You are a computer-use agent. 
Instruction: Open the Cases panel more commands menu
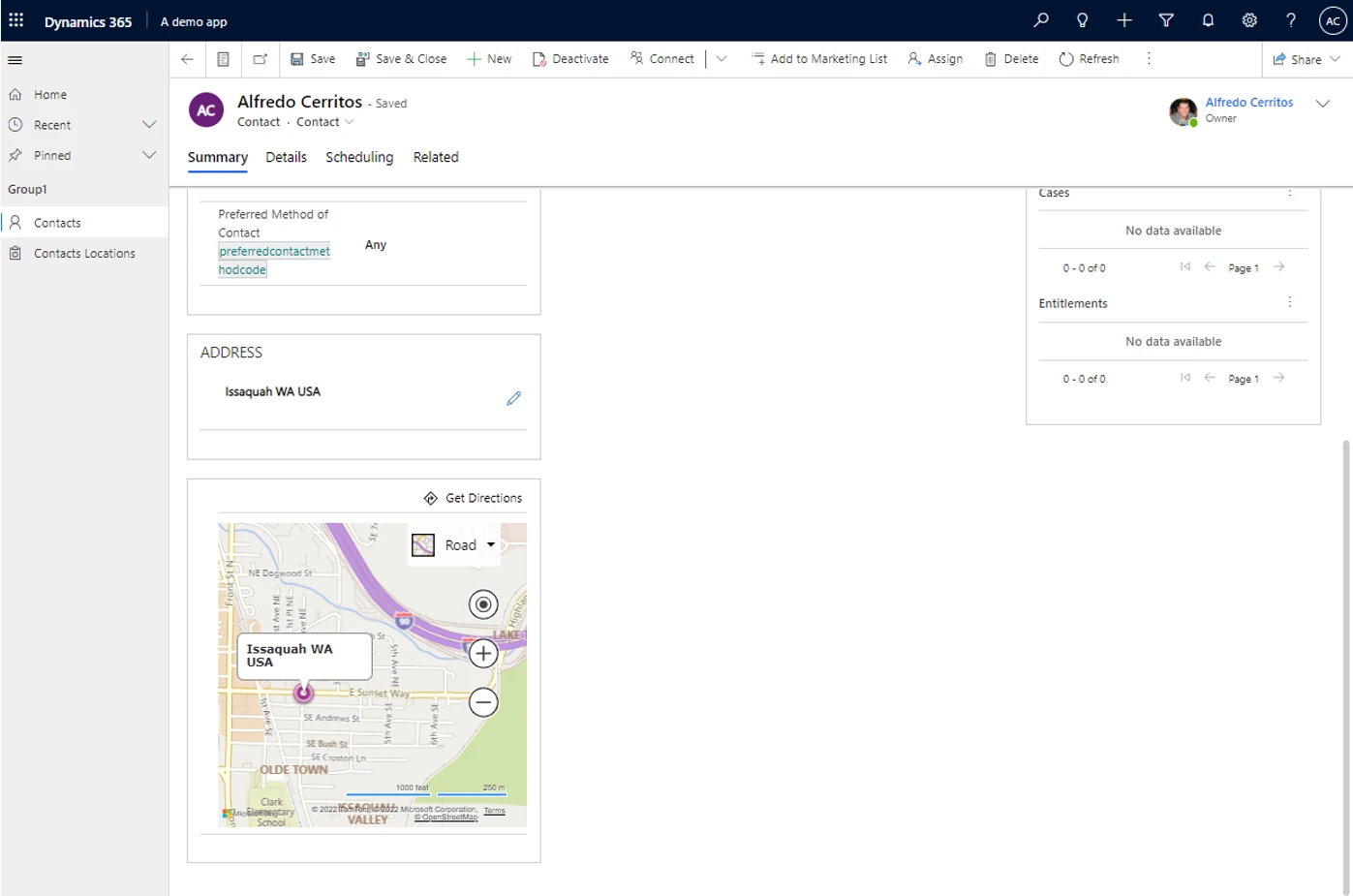pos(1289,192)
